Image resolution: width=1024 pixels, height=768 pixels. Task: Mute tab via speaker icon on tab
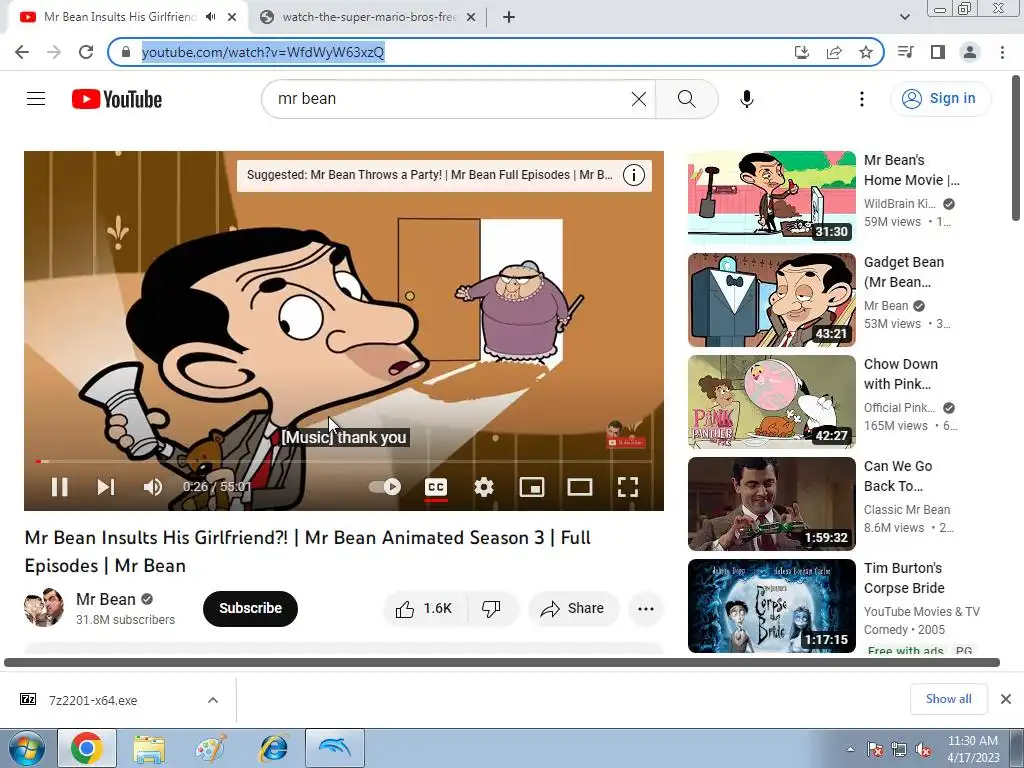210,17
